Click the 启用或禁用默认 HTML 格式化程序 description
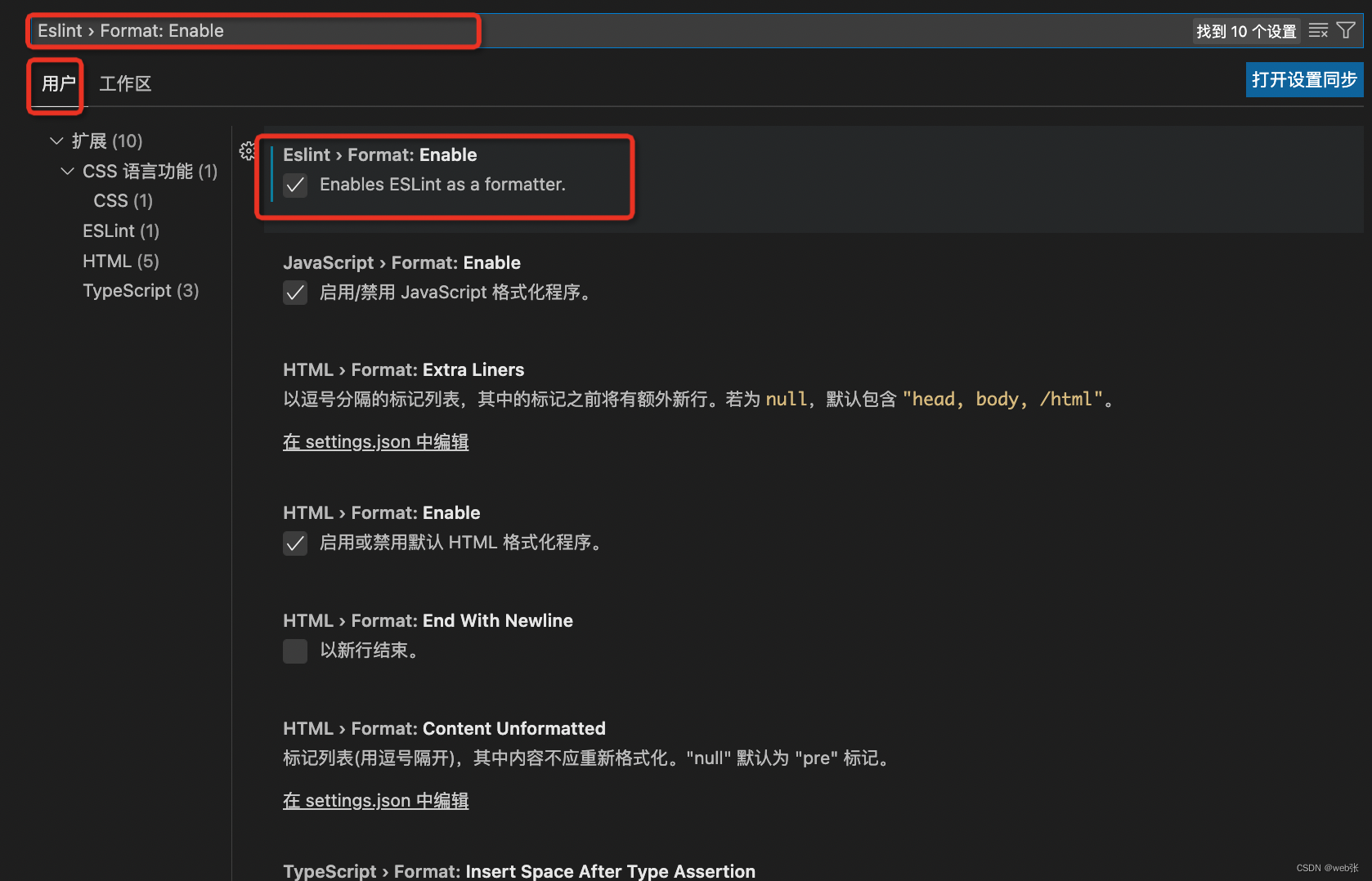1372x881 pixels. point(461,543)
